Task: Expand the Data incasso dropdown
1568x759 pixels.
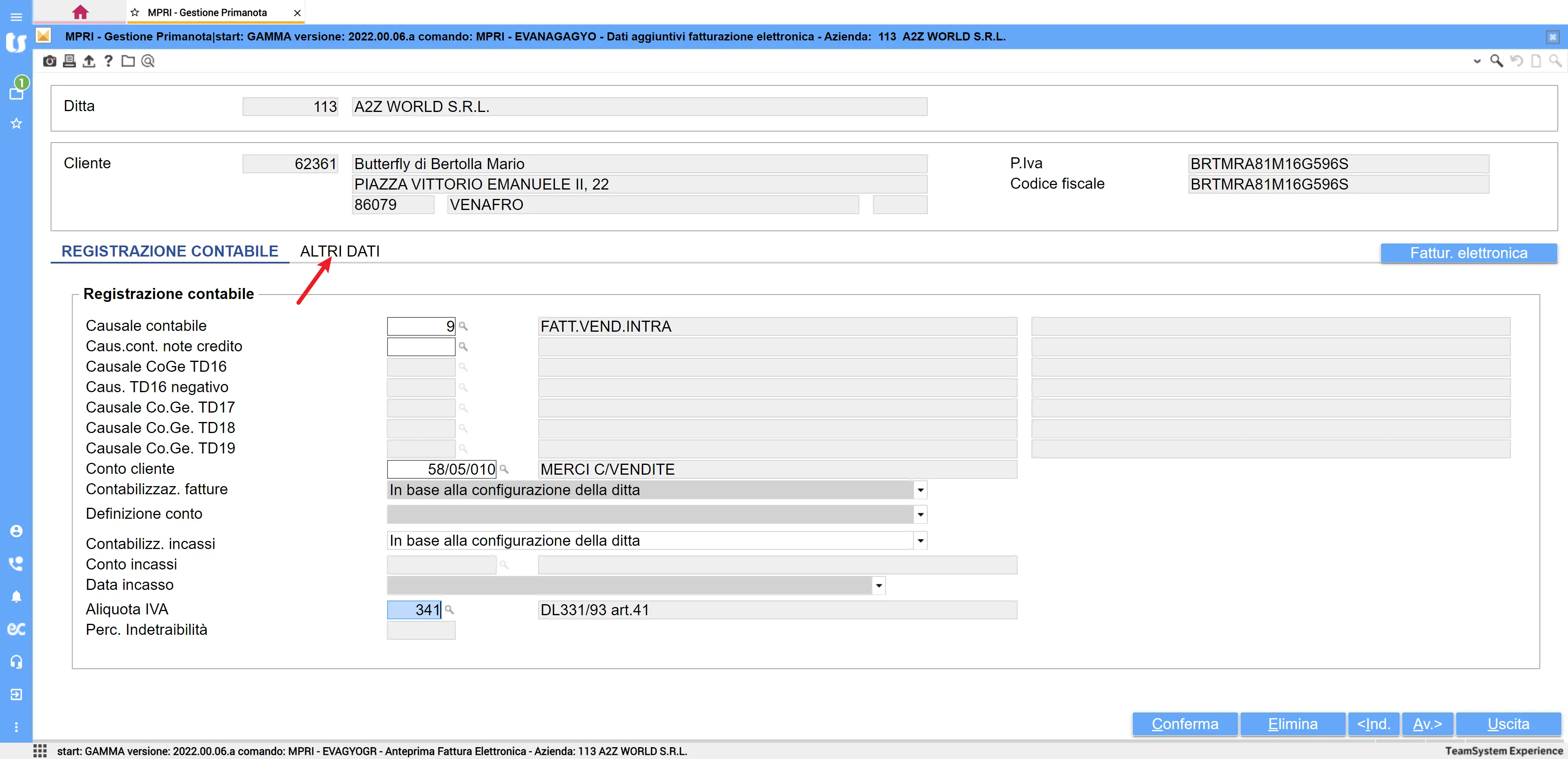Action: pos(878,586)
